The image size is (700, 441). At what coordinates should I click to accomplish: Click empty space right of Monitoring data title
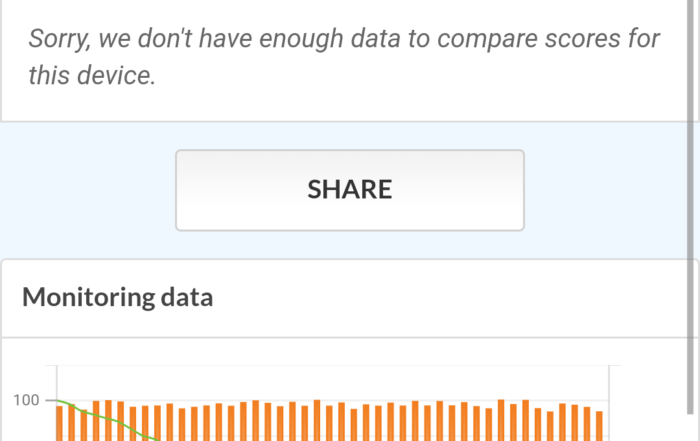(x=450, y=297)
